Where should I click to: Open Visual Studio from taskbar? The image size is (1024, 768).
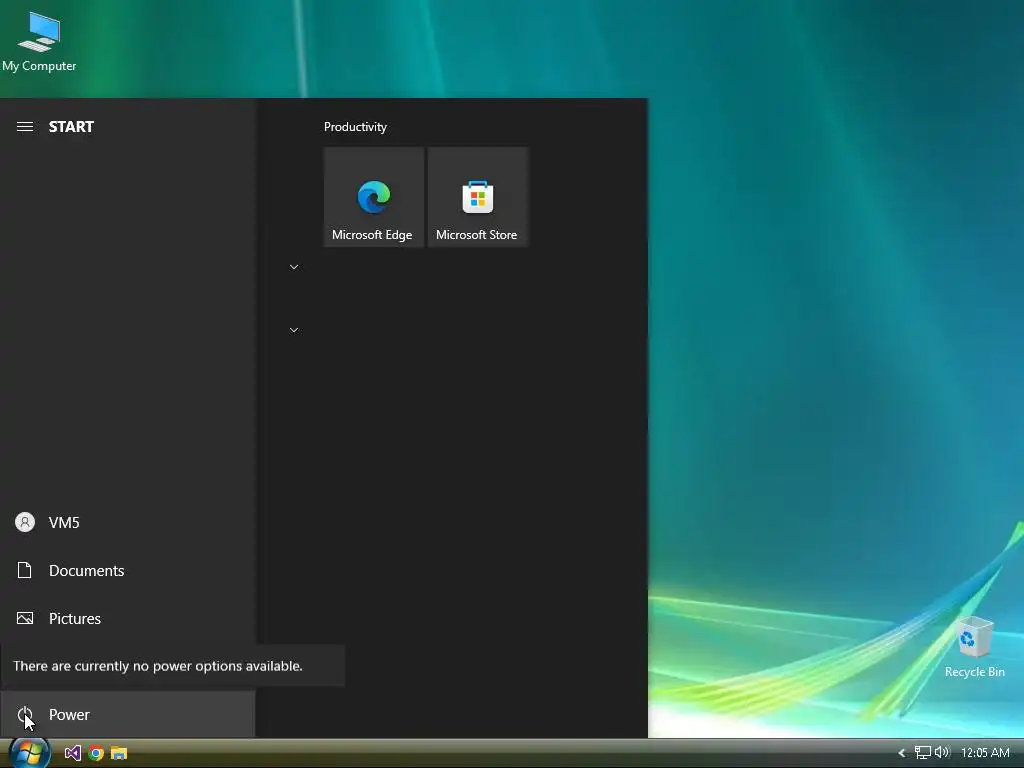[72, 753]
